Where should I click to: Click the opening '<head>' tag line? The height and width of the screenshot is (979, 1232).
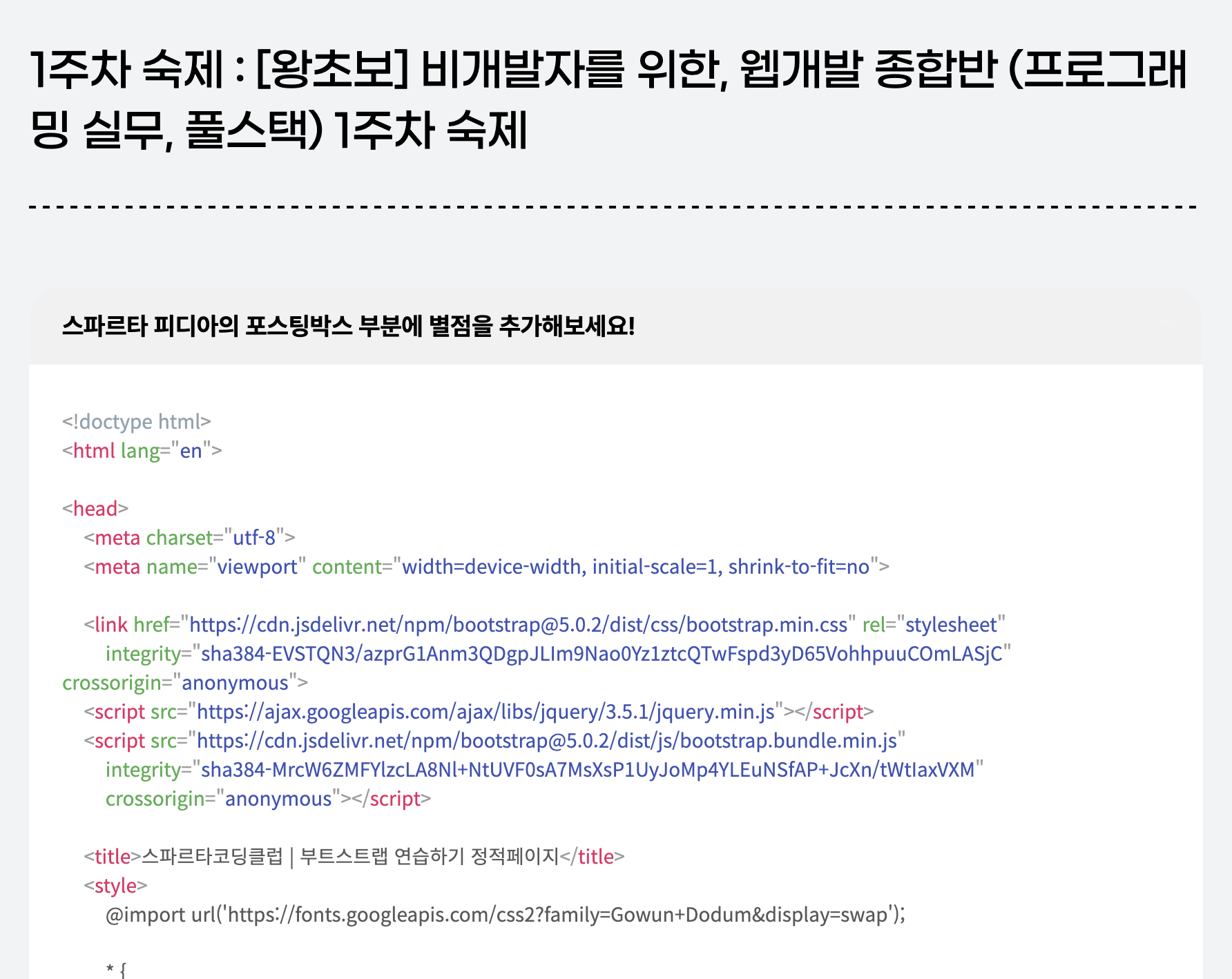95,508
